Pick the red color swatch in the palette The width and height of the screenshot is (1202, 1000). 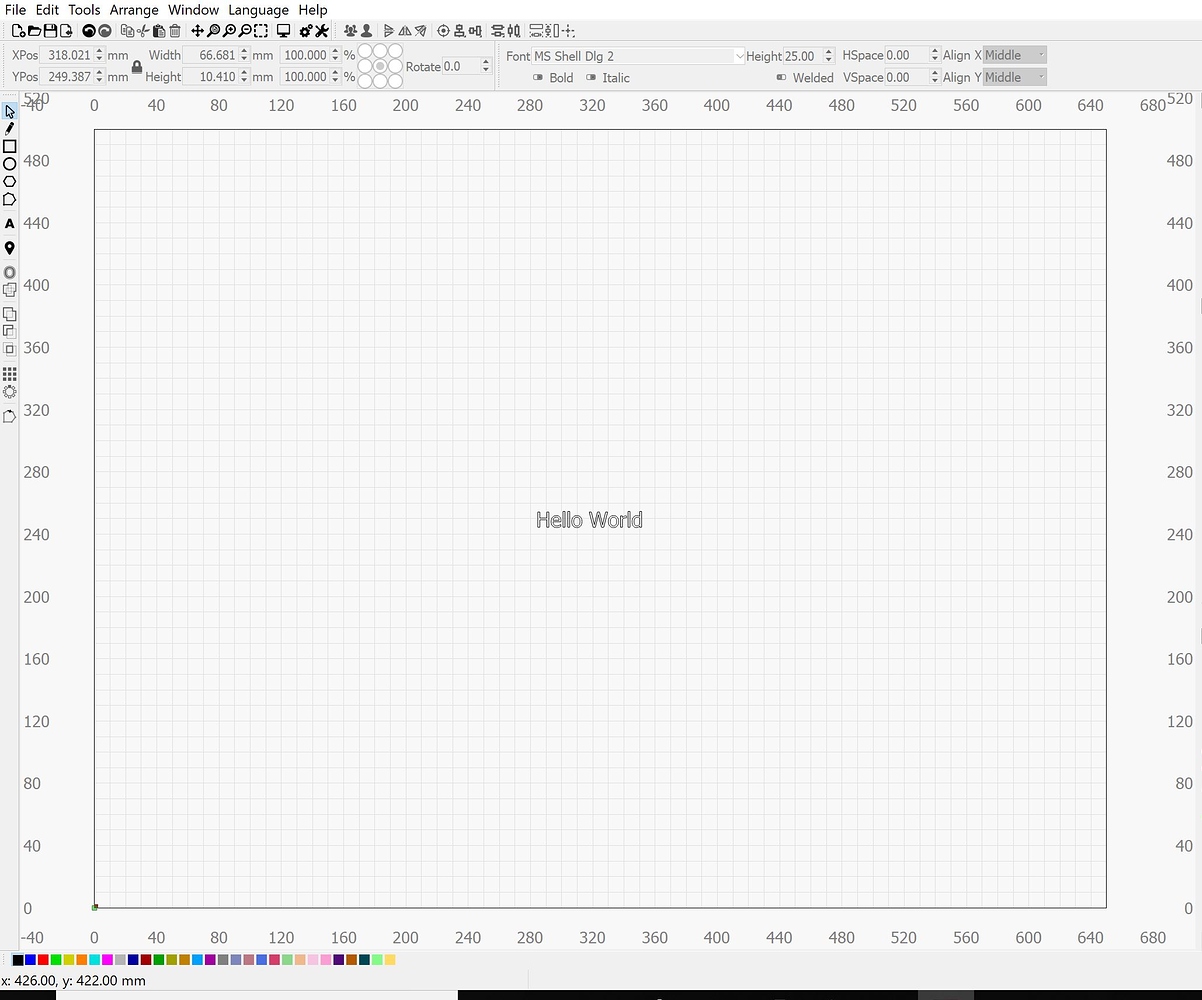point(43,960)
